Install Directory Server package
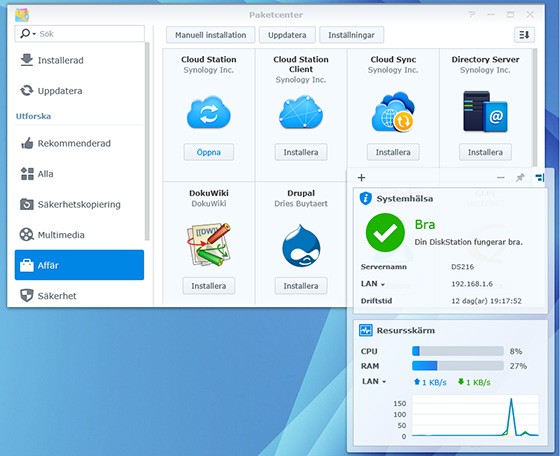The image size is (560, 456). pos(485,152)
